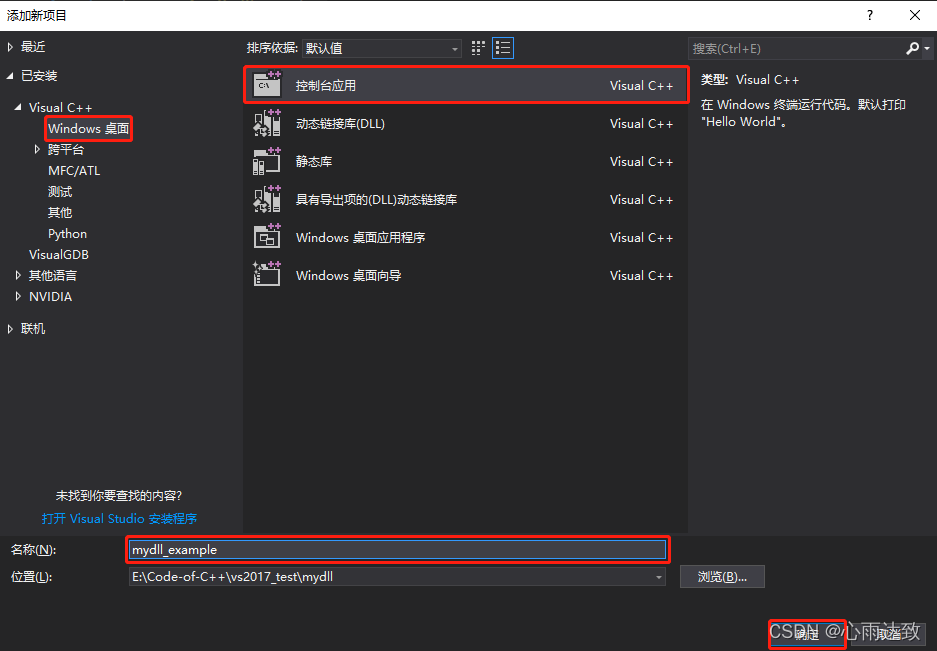Click the 浏览(B)... browse button
The image size is (937, 651).
(x=722, y=577)
